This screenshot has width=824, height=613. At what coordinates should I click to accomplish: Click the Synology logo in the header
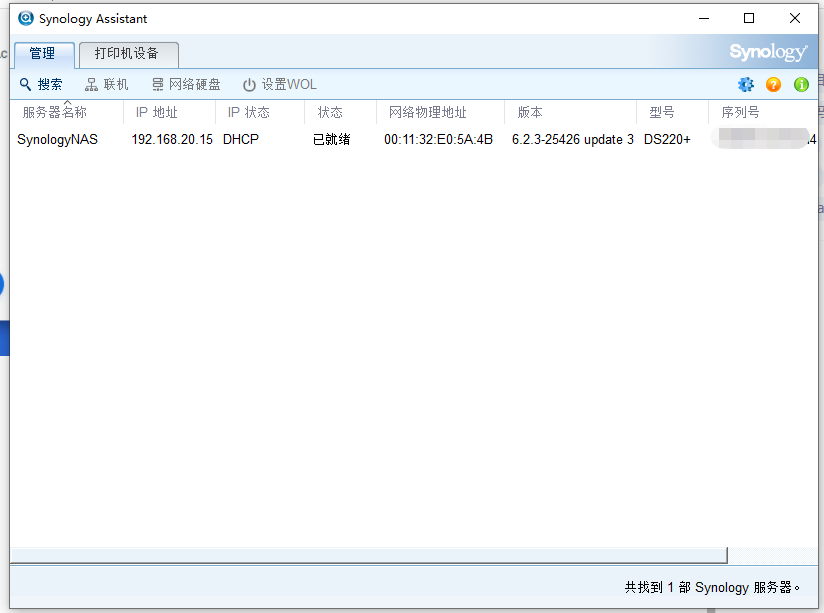coord(768,52)
